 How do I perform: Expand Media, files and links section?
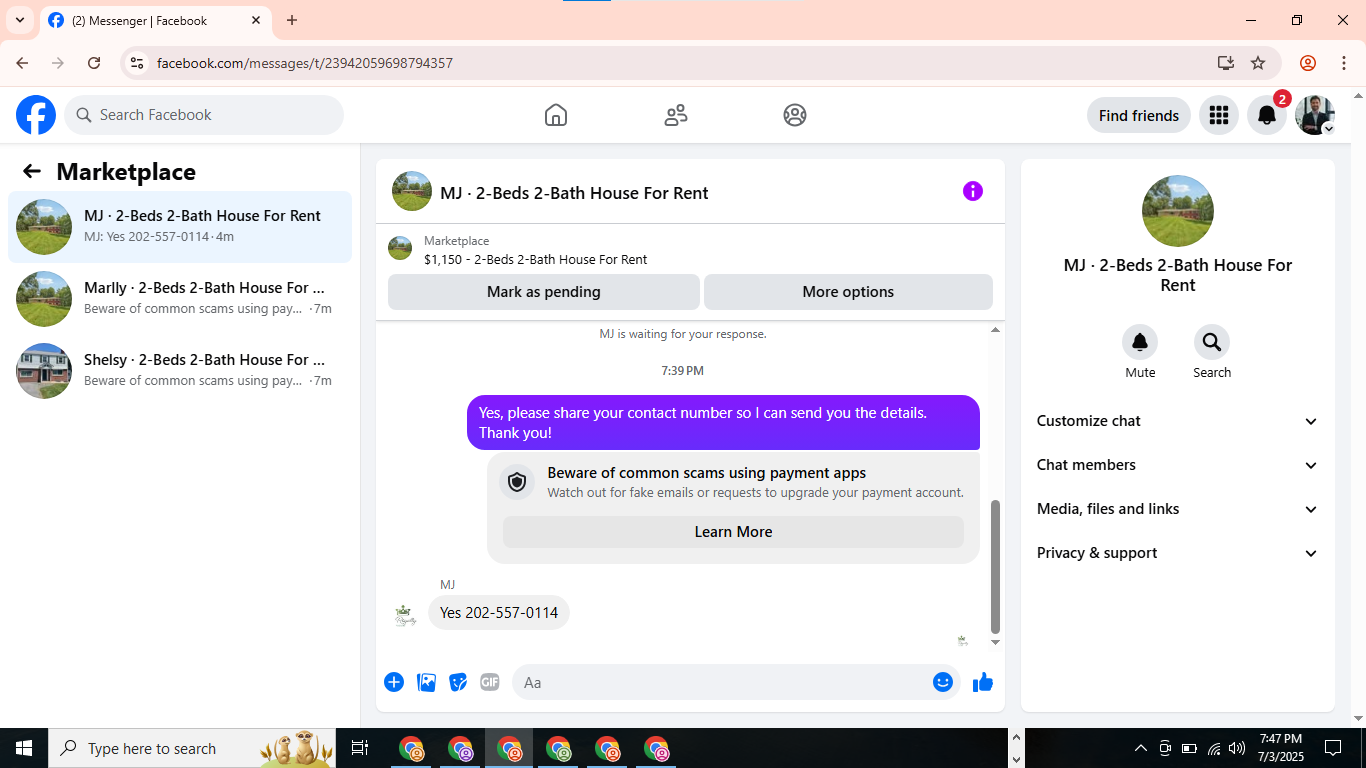1178,509
